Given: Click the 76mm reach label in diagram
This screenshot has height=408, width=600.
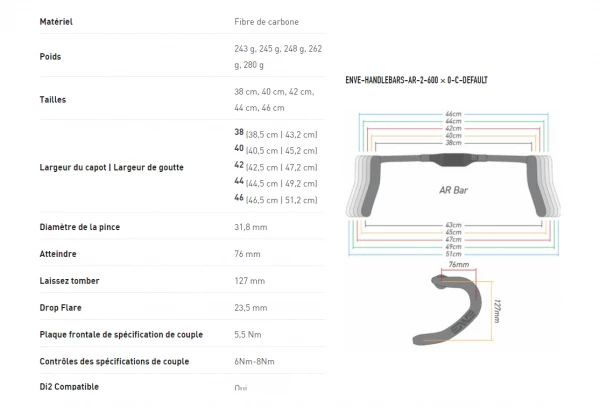Looking at the screenshot, I should point(459,266).
